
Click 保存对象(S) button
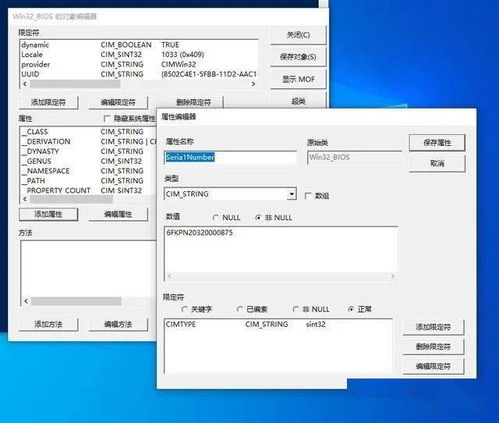pos(298,57)
